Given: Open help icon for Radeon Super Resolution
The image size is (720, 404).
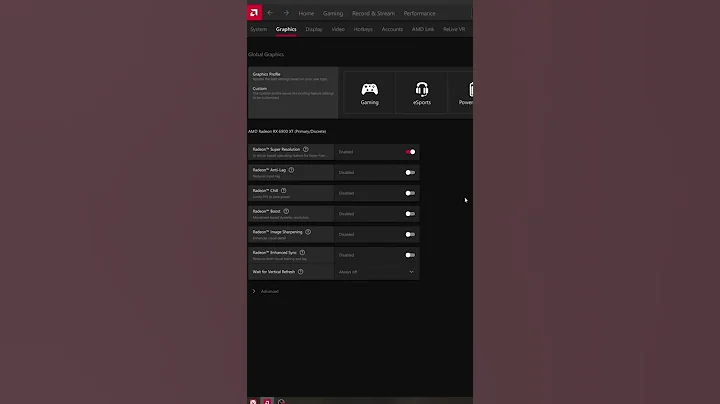Looking at the screenshot, I should (x=306, y=149).
